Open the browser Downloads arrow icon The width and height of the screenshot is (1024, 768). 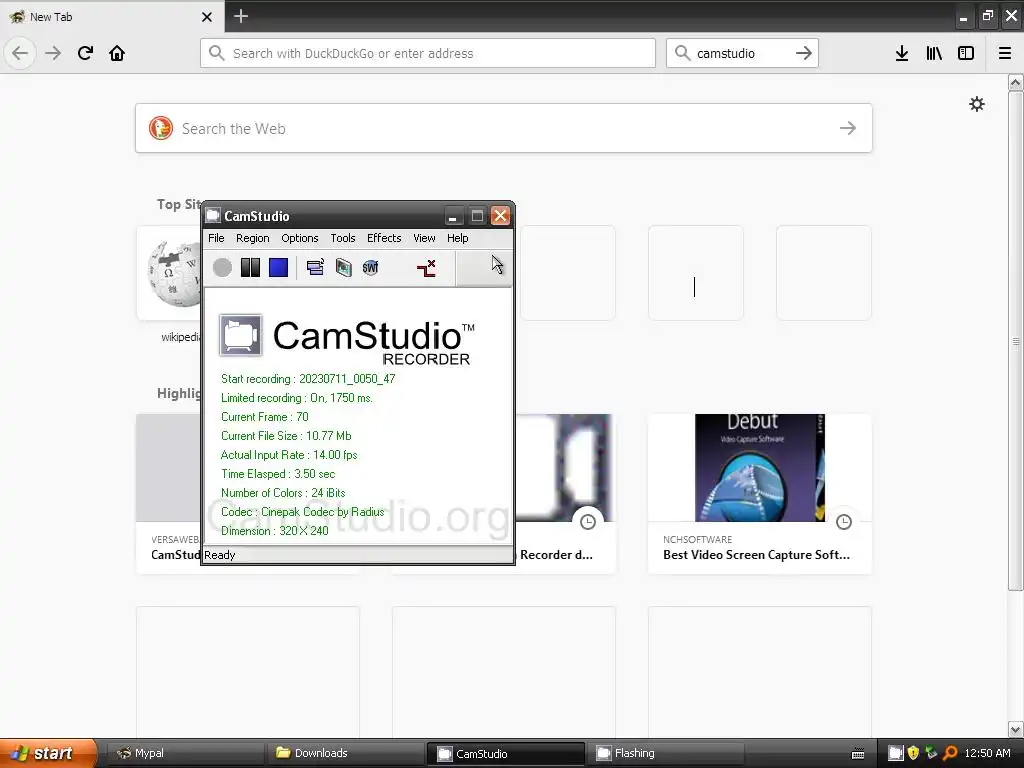pos(902,53)
